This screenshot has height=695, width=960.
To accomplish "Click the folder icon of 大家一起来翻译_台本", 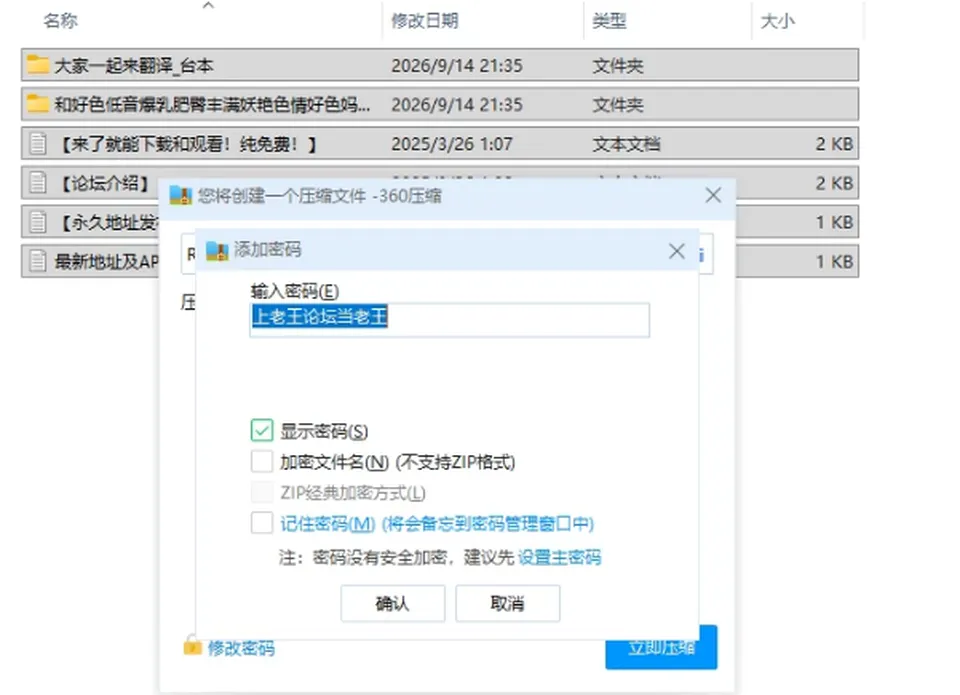I will point(38,65).
